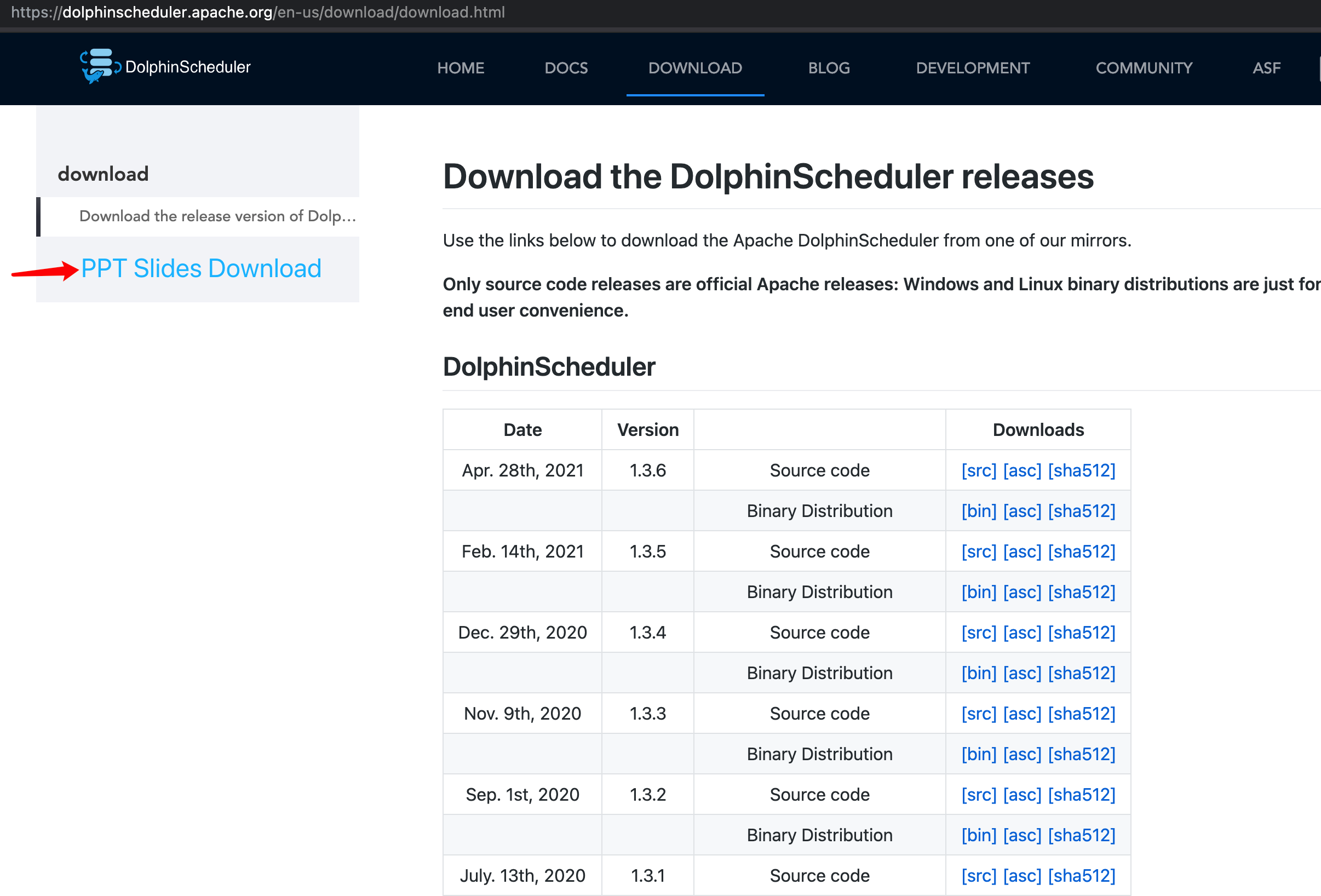Image resolution: width=1321 pixels, height=896 pixels.
Task: Download the 1.3.6 source [src] link
Action: (978, 471)
